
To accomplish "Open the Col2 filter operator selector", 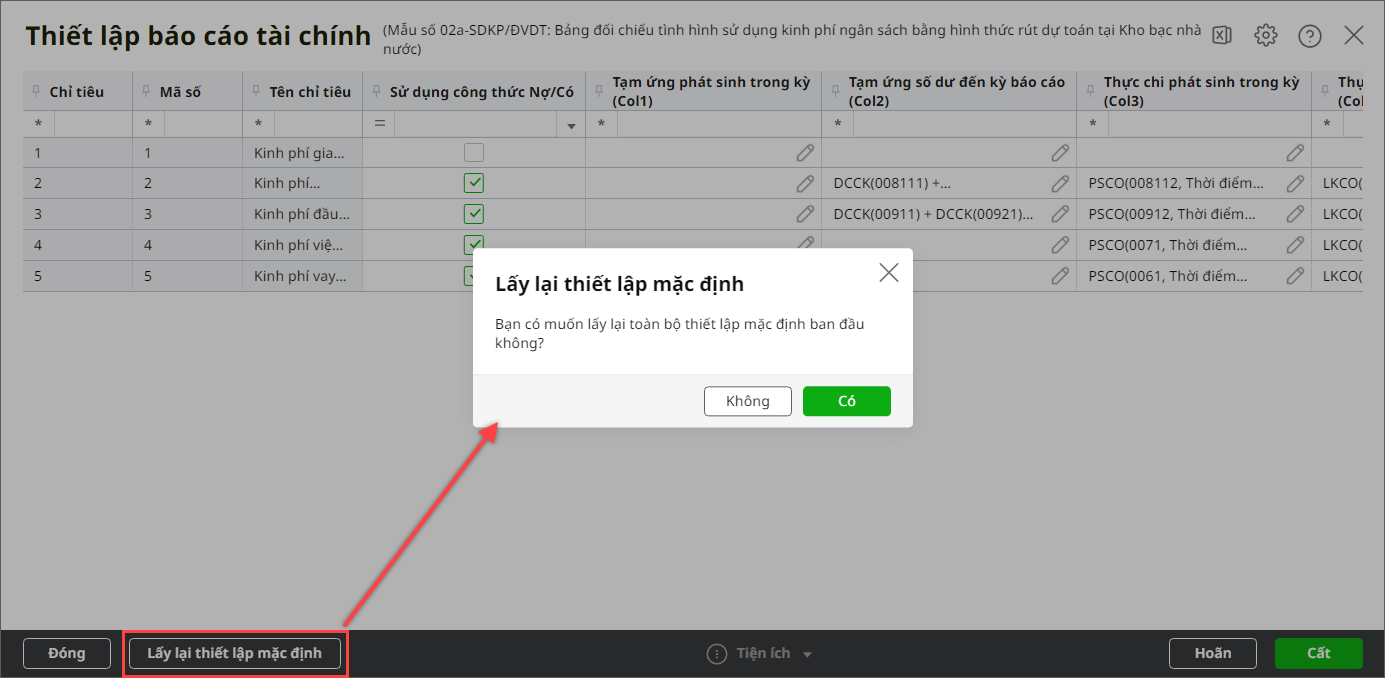I will click(838, 124).
